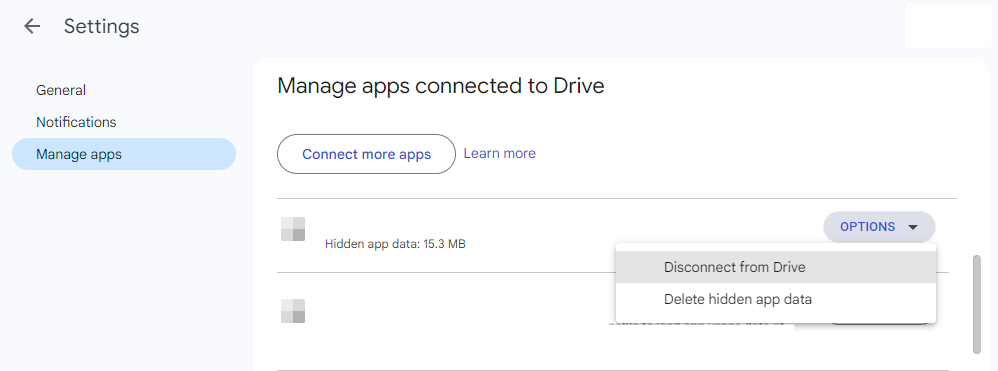This screenshot has height=371, width=998.
Task: Click the Manage apps connected to Drive heading
Action: (x=440, y=85)
